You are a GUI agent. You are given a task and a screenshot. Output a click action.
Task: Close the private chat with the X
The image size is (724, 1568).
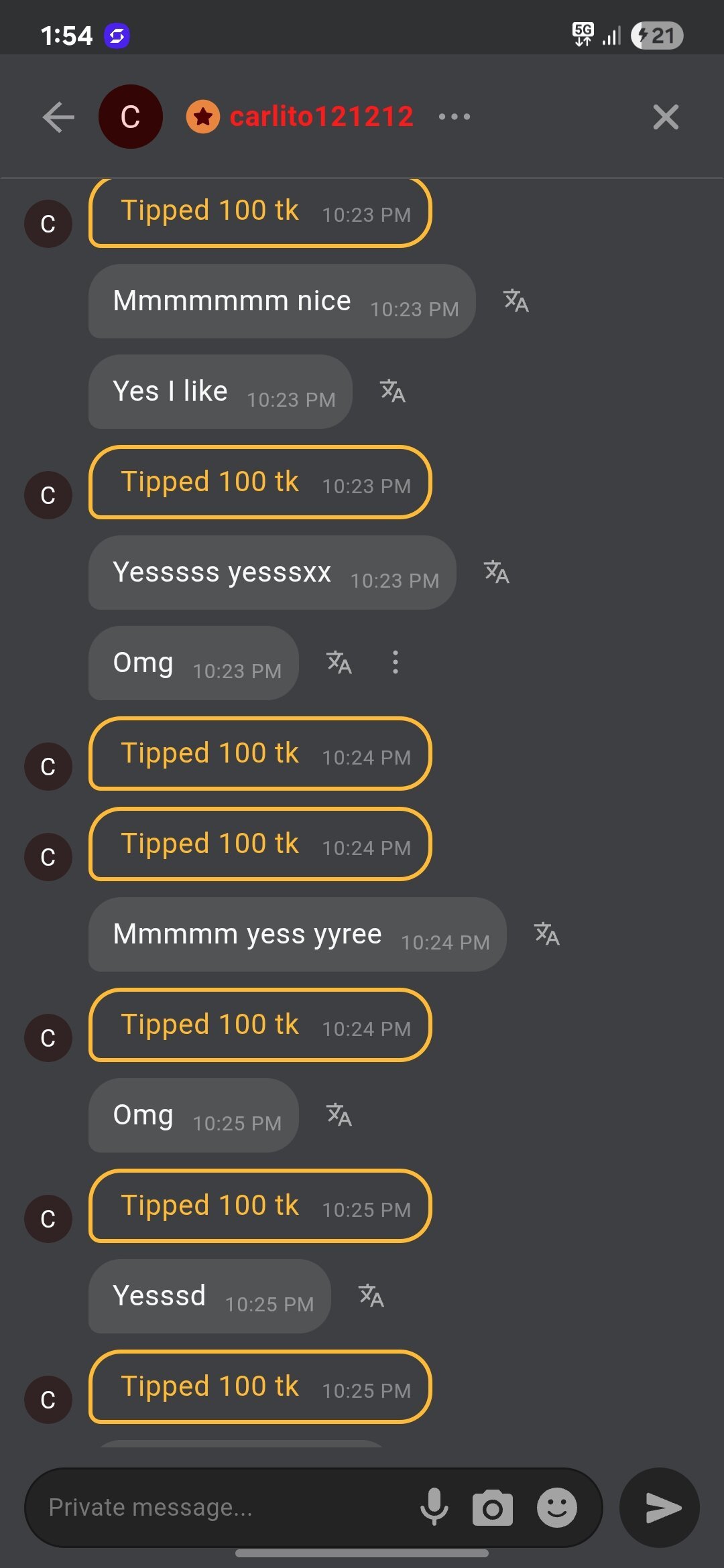click(666, 117)
